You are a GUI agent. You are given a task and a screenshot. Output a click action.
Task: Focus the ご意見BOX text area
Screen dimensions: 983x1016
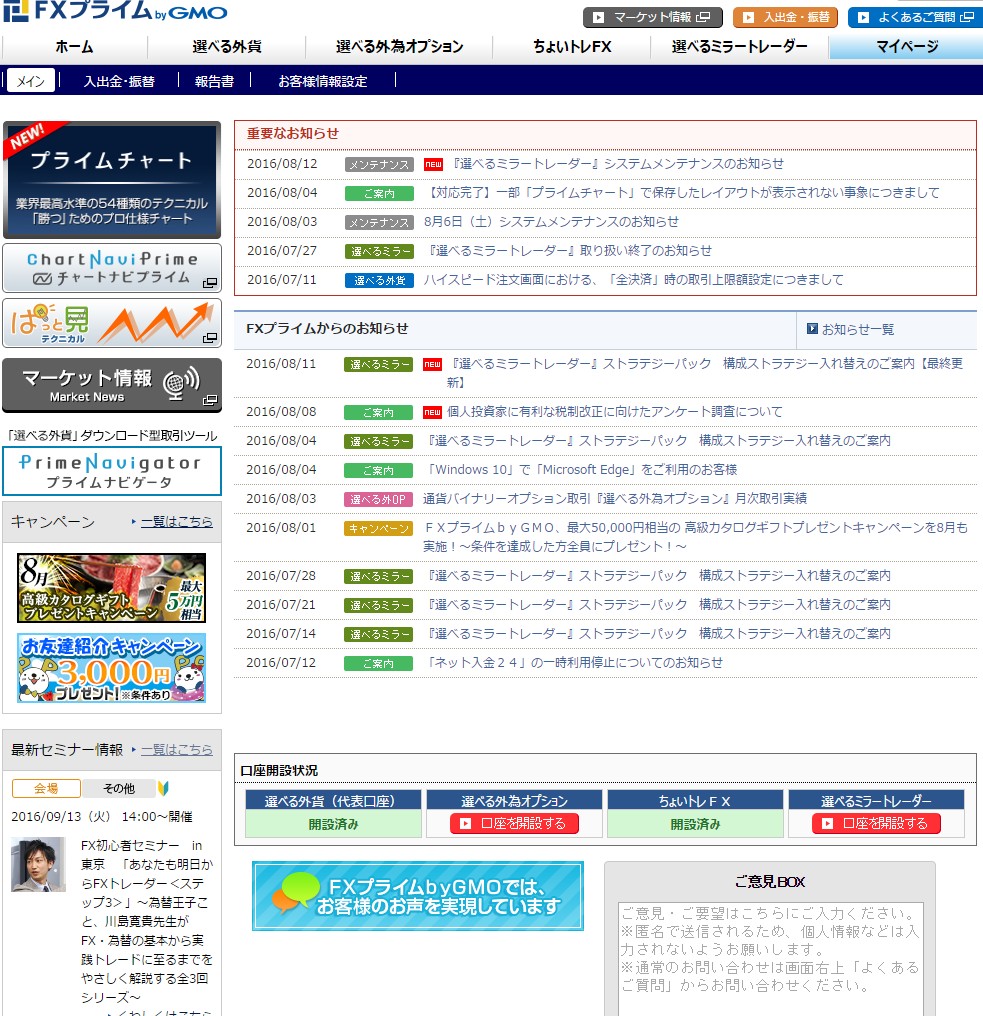(x=770, y=960)
